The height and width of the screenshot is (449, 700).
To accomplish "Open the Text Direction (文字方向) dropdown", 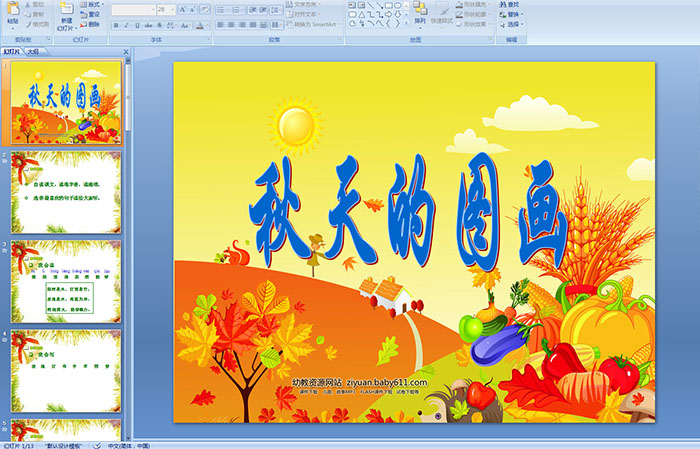I will coord(304,4).
